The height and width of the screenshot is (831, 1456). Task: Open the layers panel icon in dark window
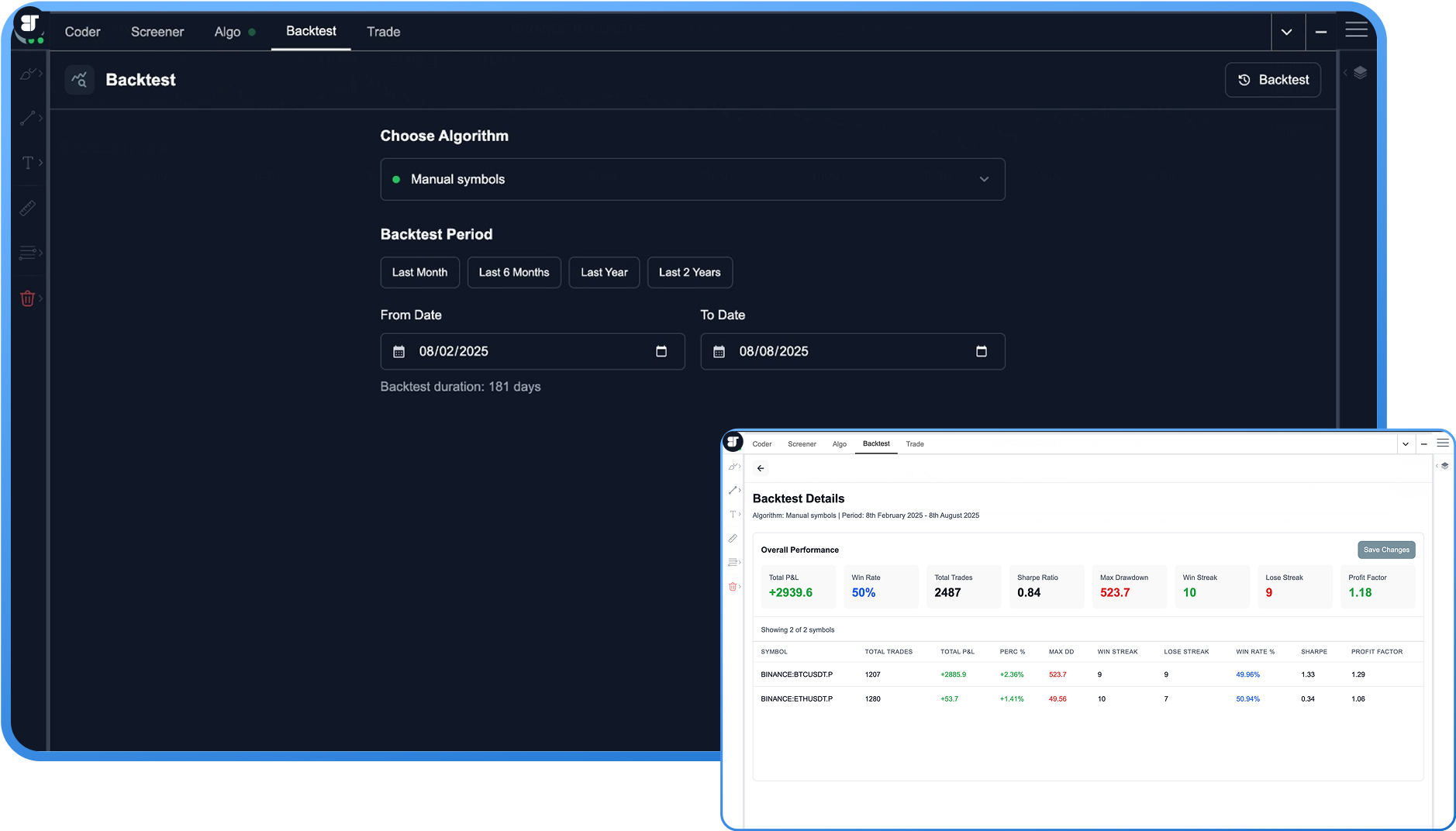pyautogui.click(x=1360, y=72)
